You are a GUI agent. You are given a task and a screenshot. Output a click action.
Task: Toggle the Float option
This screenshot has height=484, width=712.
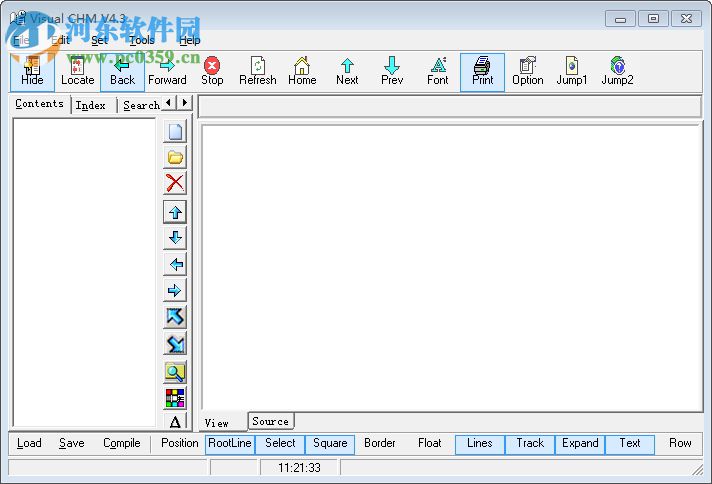click(430, 443)
